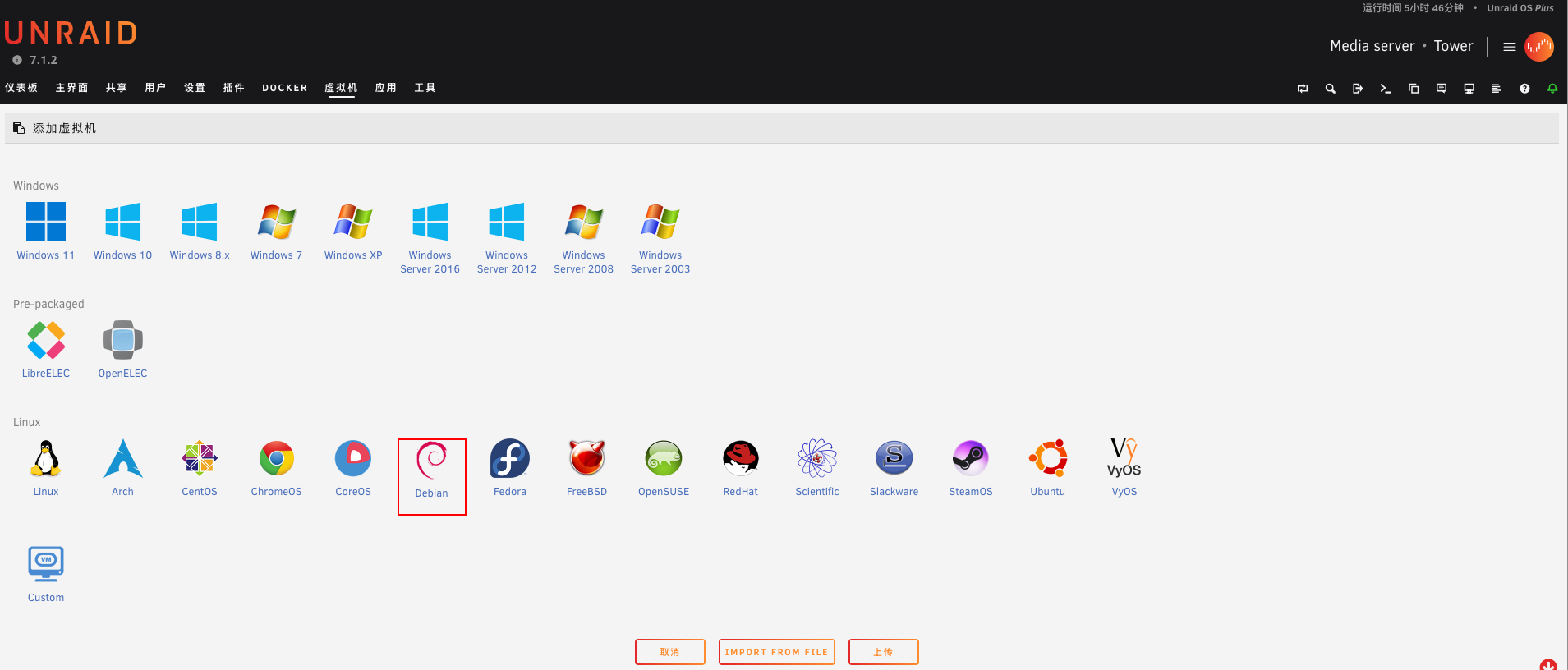
Task: Choose the OpenELEC pre-packaged VM
Action: click(122, 349)
